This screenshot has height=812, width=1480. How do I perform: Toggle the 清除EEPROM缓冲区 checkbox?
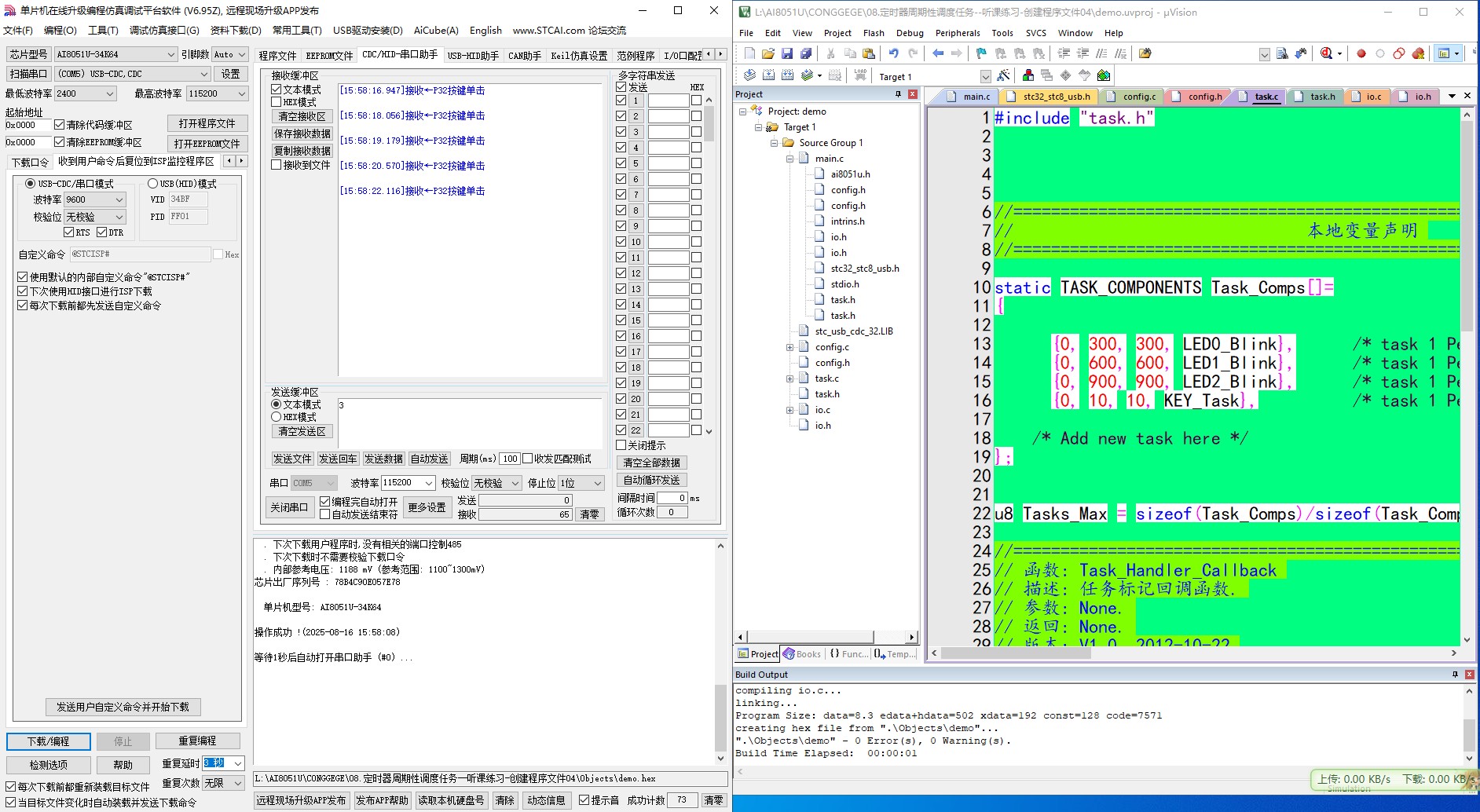point(59,142)
